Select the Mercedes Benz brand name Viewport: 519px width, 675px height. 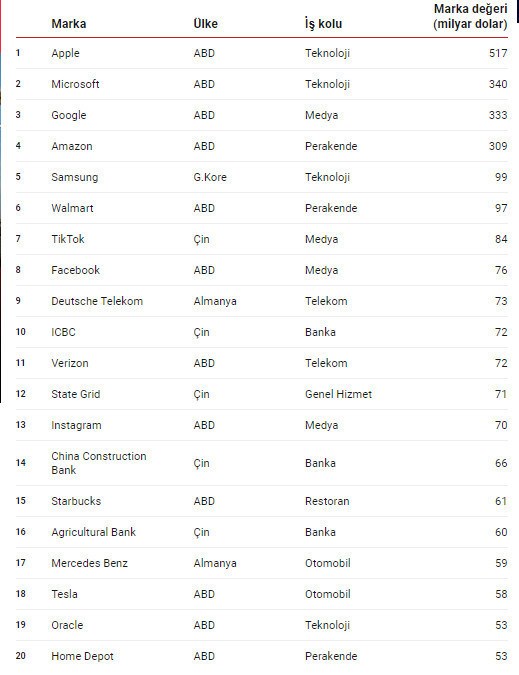(90, 563)
